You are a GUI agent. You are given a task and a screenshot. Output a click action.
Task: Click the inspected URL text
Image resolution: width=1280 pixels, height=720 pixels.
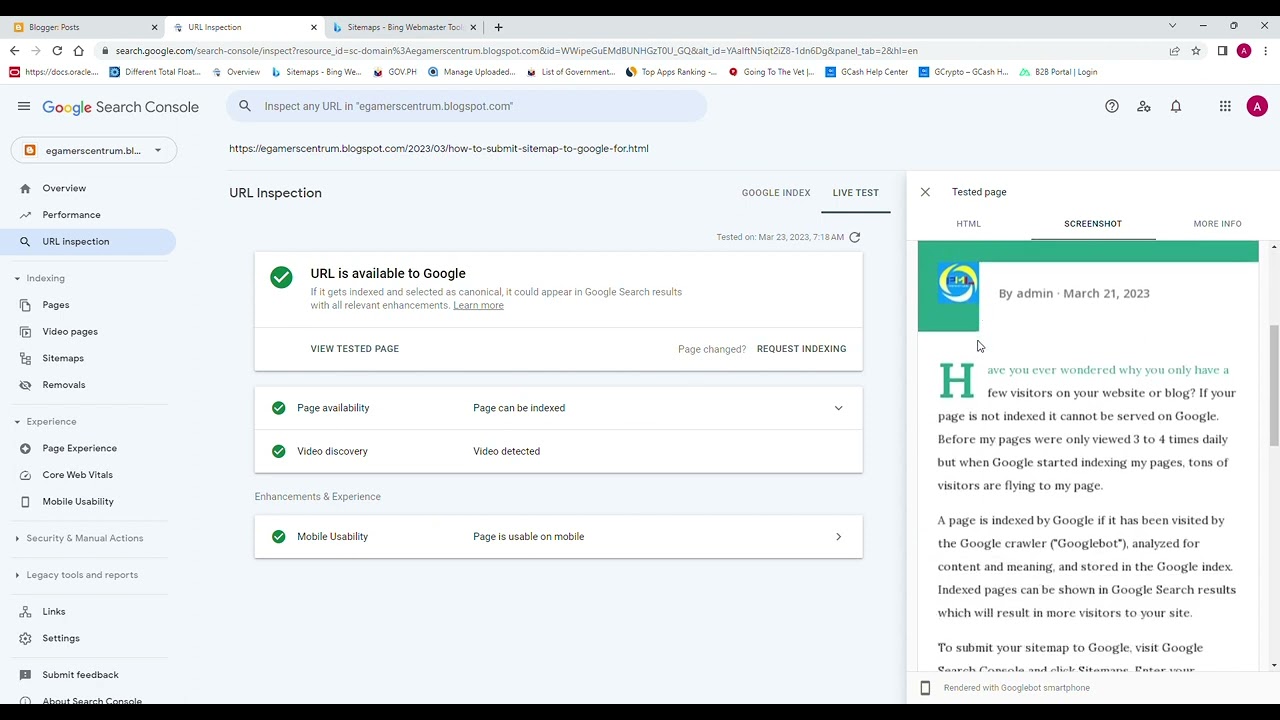pos(438,148)
